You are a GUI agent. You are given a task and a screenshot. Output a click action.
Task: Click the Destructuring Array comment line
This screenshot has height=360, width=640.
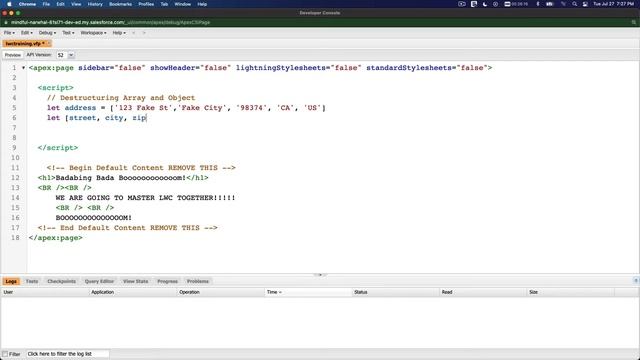tap(121, 98)
